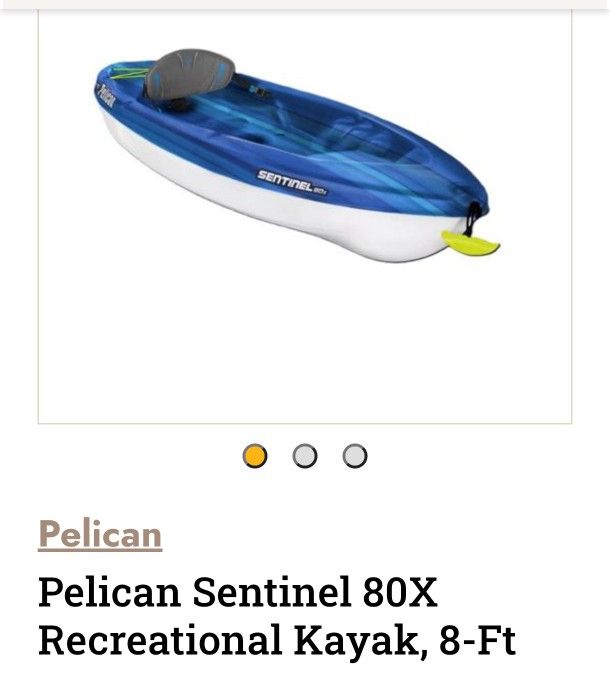The height and width of the screenshot is (675, 610).
Task: Open the Pelican brand link
Action: pyautogui.click(x=100, y=534)
